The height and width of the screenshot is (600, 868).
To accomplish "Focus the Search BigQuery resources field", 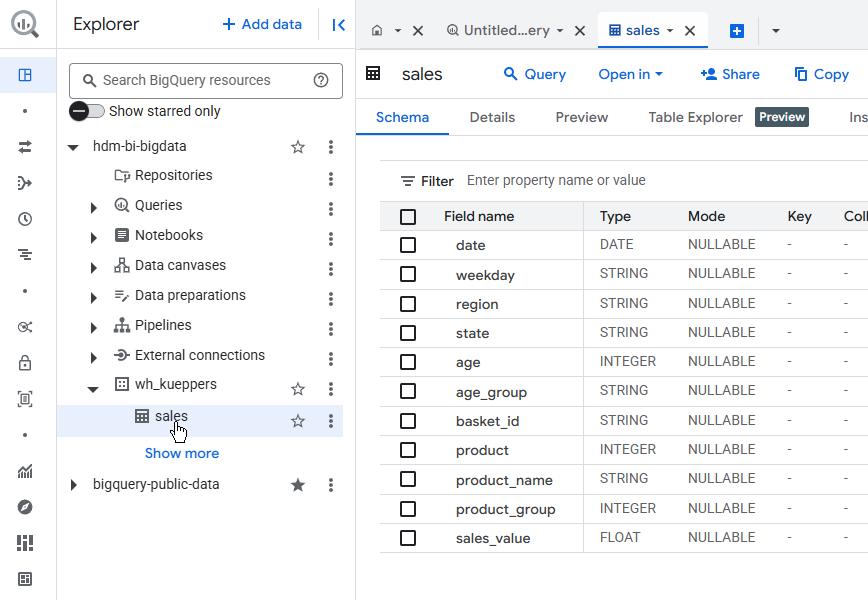I will [x=206, y=81].
